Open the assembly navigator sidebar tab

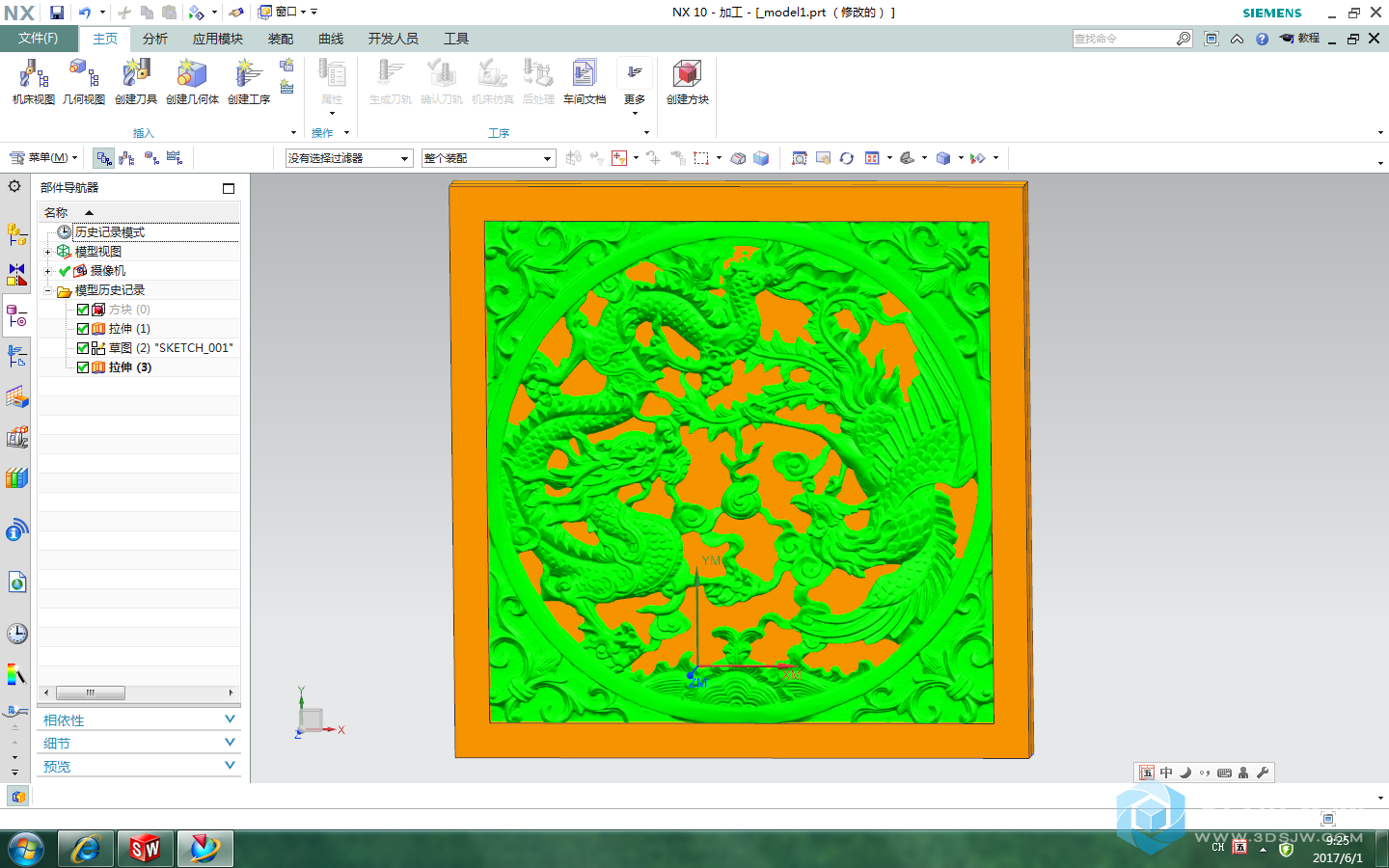tap(16, 234)
